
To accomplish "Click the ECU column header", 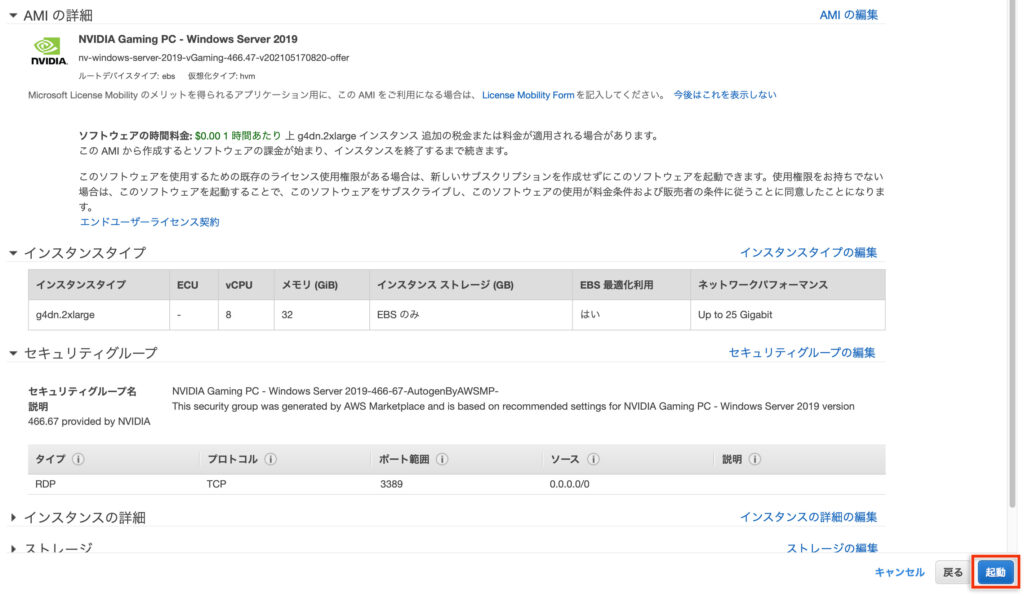I will pyautogui.click(x=194, y=285).
